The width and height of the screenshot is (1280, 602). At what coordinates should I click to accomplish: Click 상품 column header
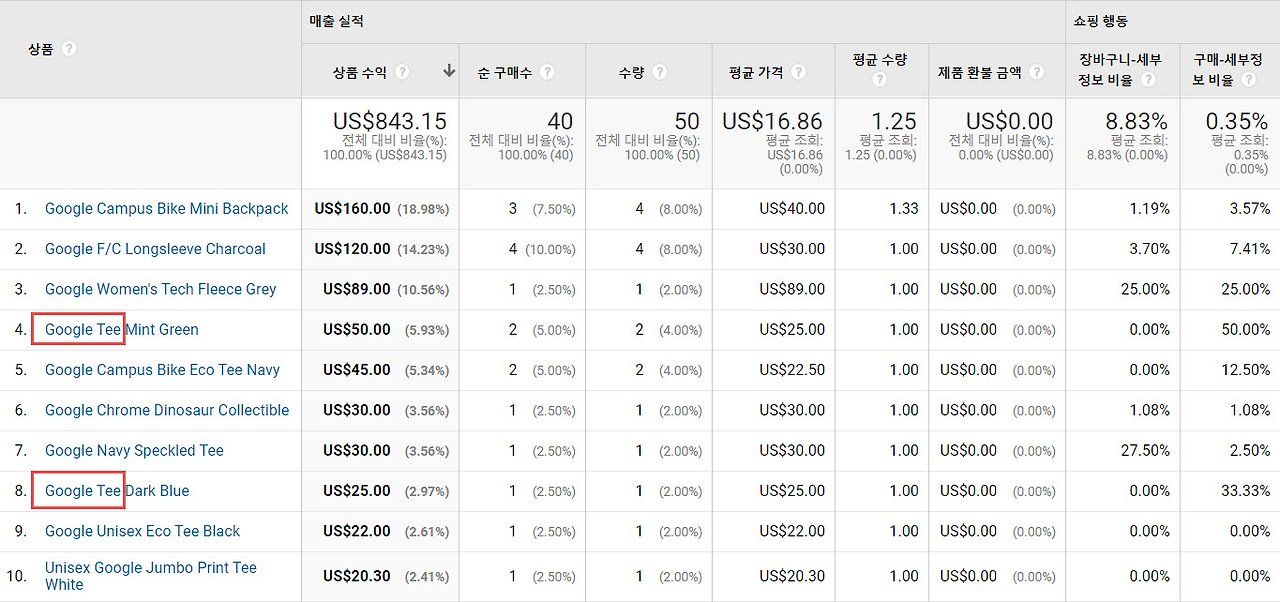coord(41,49)
